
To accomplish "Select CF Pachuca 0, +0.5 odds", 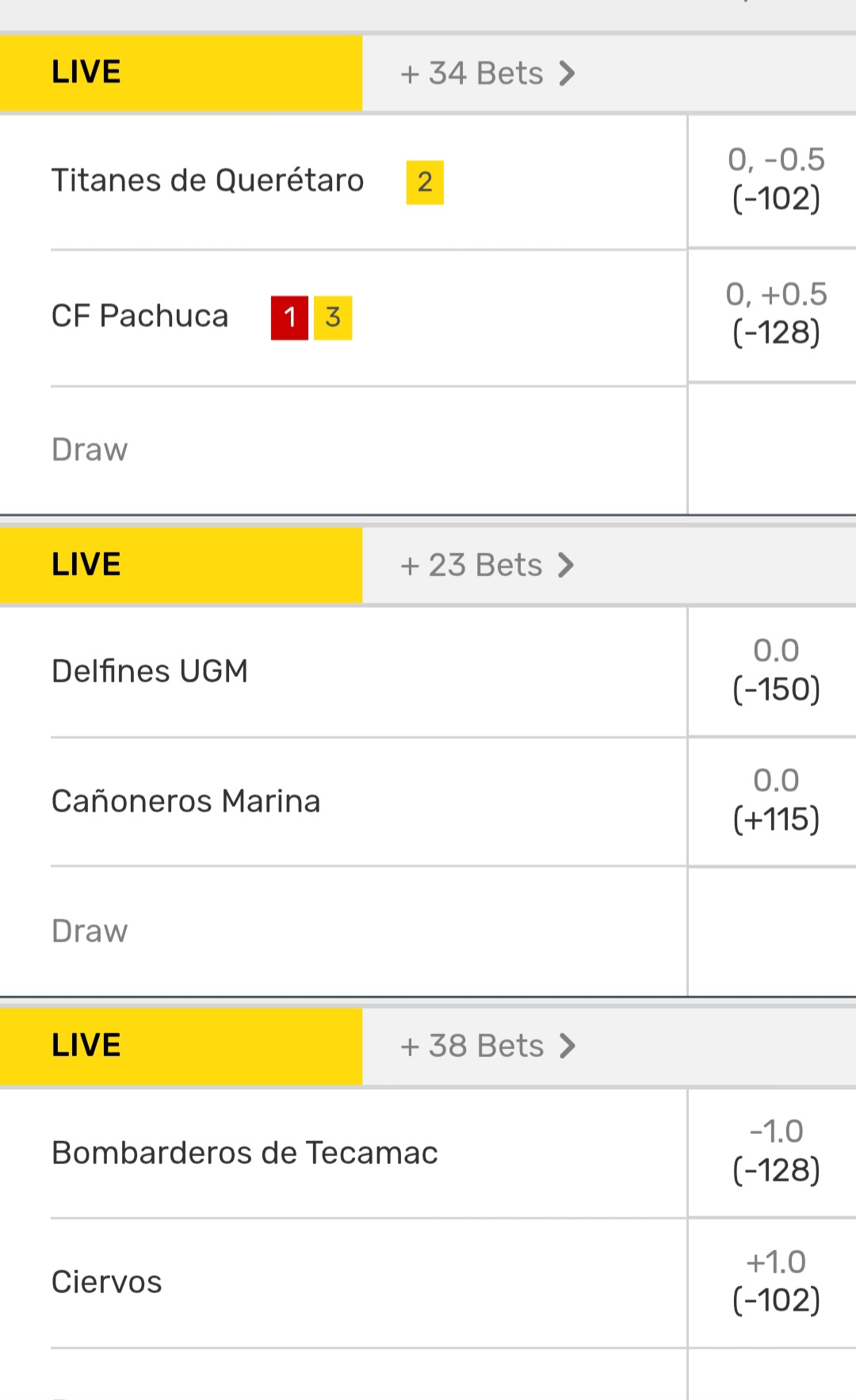I will point(775,315).
